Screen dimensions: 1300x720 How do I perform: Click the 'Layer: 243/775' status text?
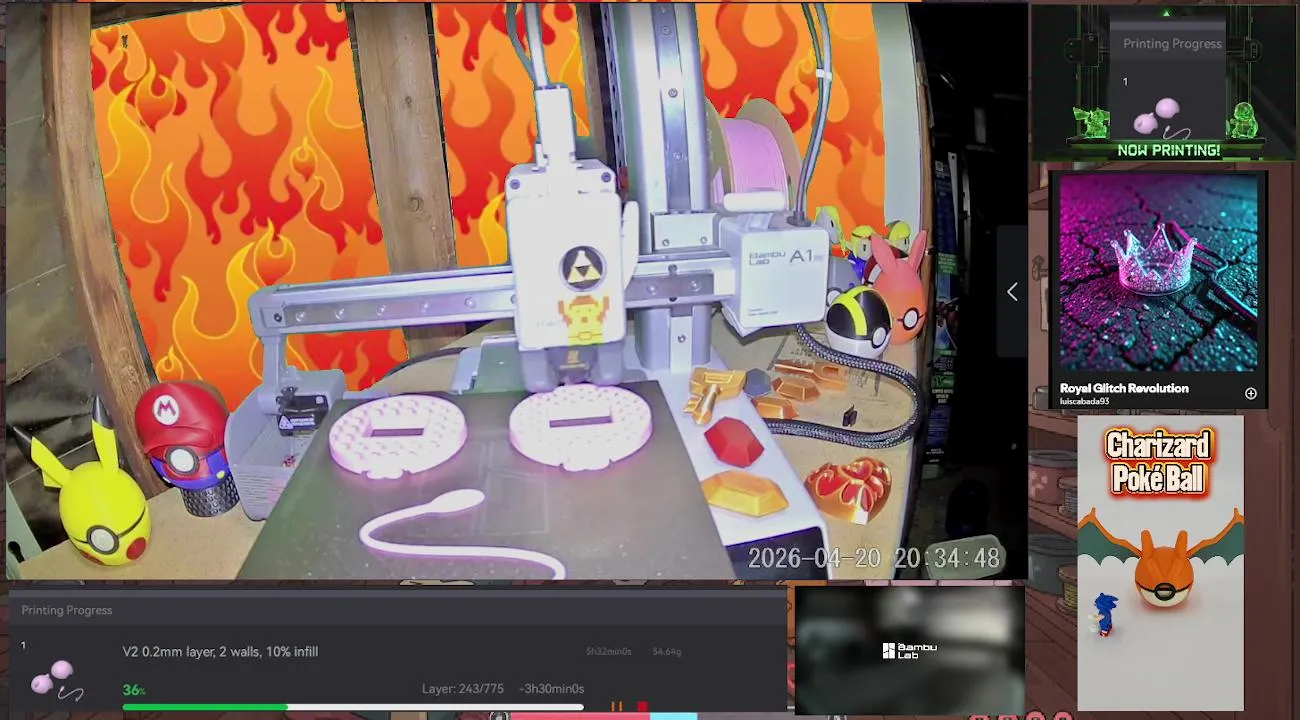pyautogui.click(x=462, y=689)
